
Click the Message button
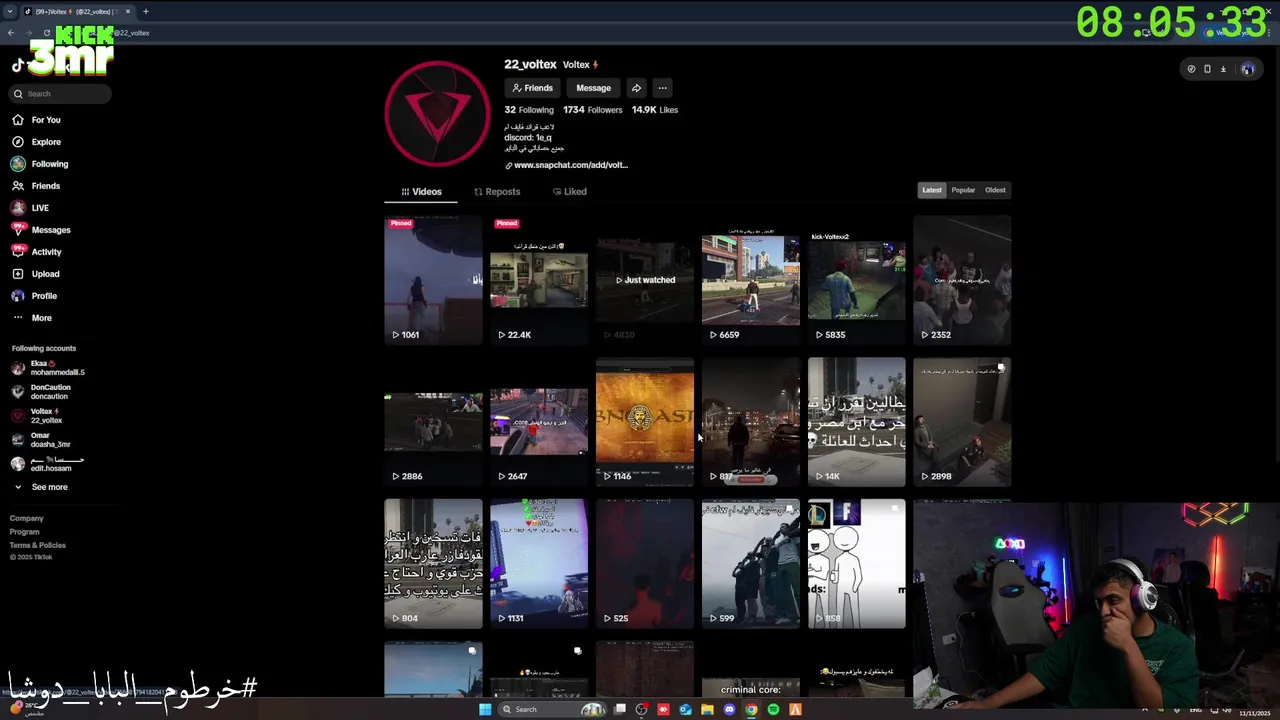coord(593,88)
